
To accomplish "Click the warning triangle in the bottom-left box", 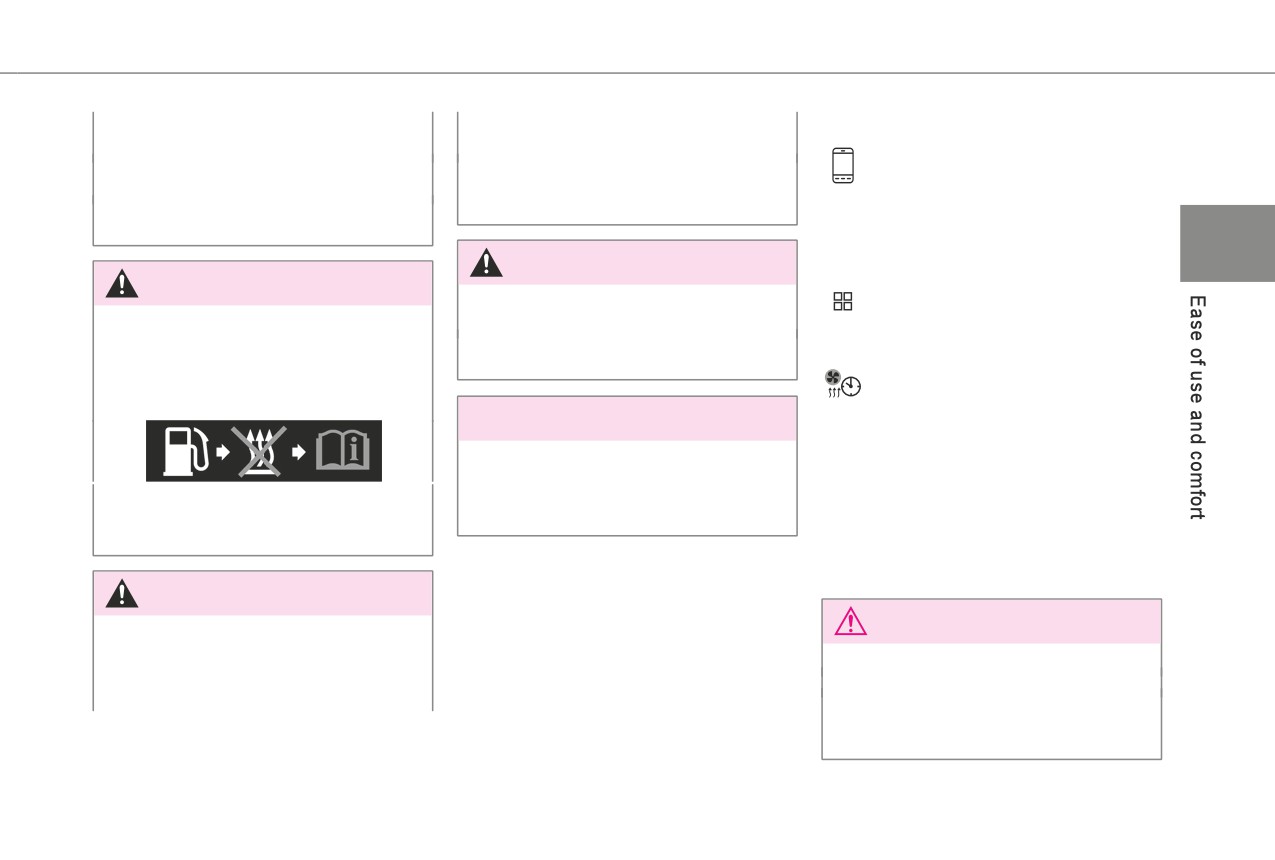I will (x=122, y=593).
